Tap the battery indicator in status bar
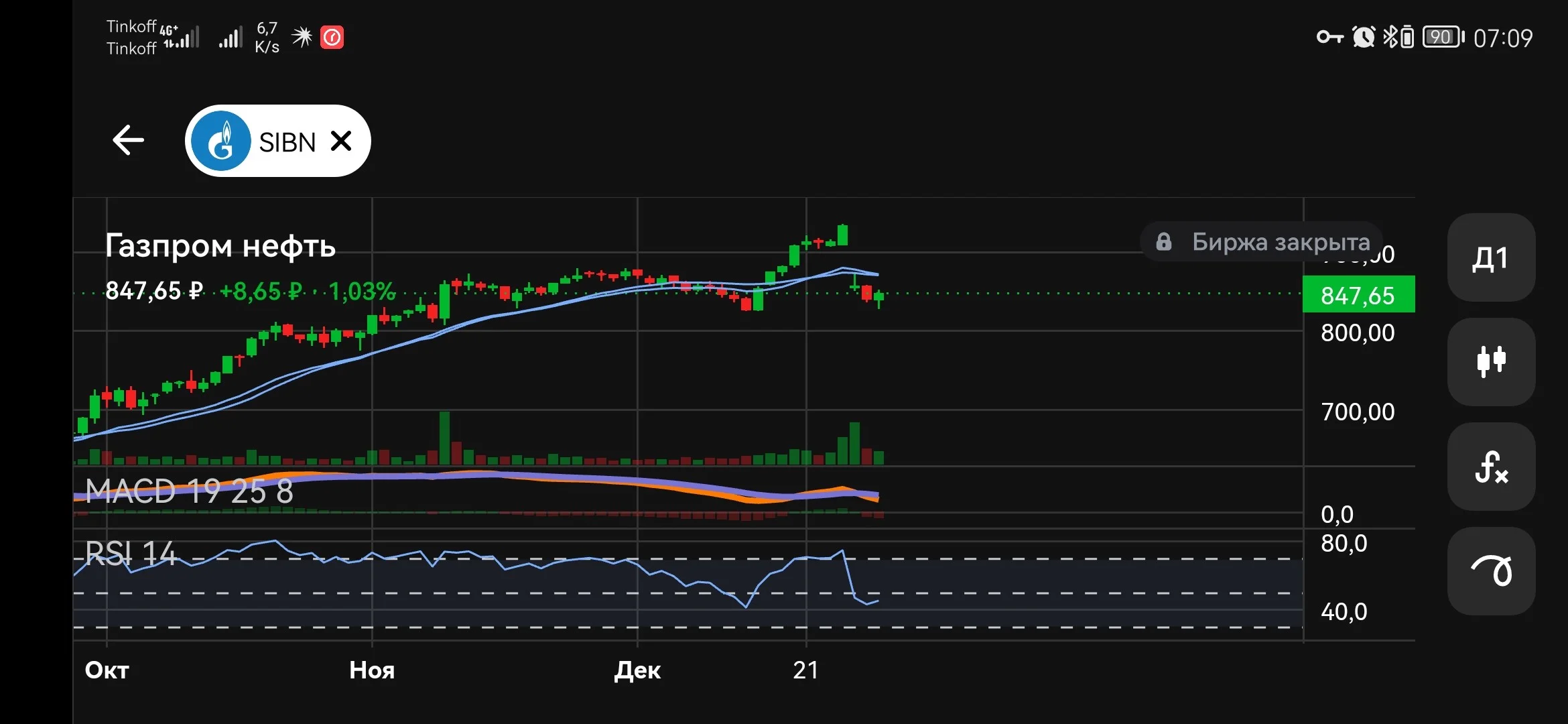Screen dimensions: 1568x724 tap(1443, 37)
